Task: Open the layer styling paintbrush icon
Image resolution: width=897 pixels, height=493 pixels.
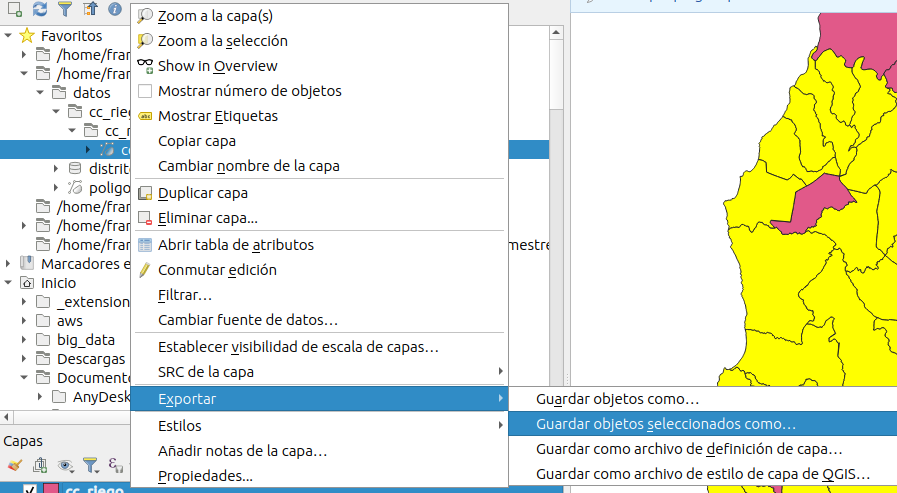Action: tap(14, 465)
